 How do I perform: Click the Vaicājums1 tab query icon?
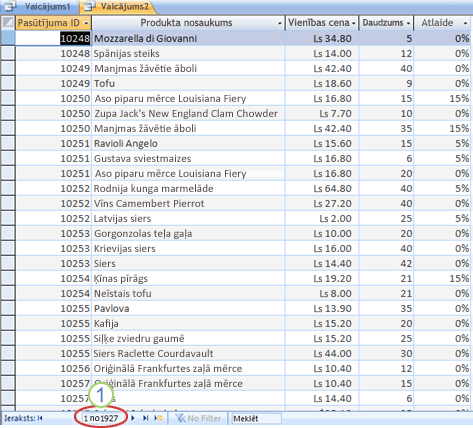10,6
